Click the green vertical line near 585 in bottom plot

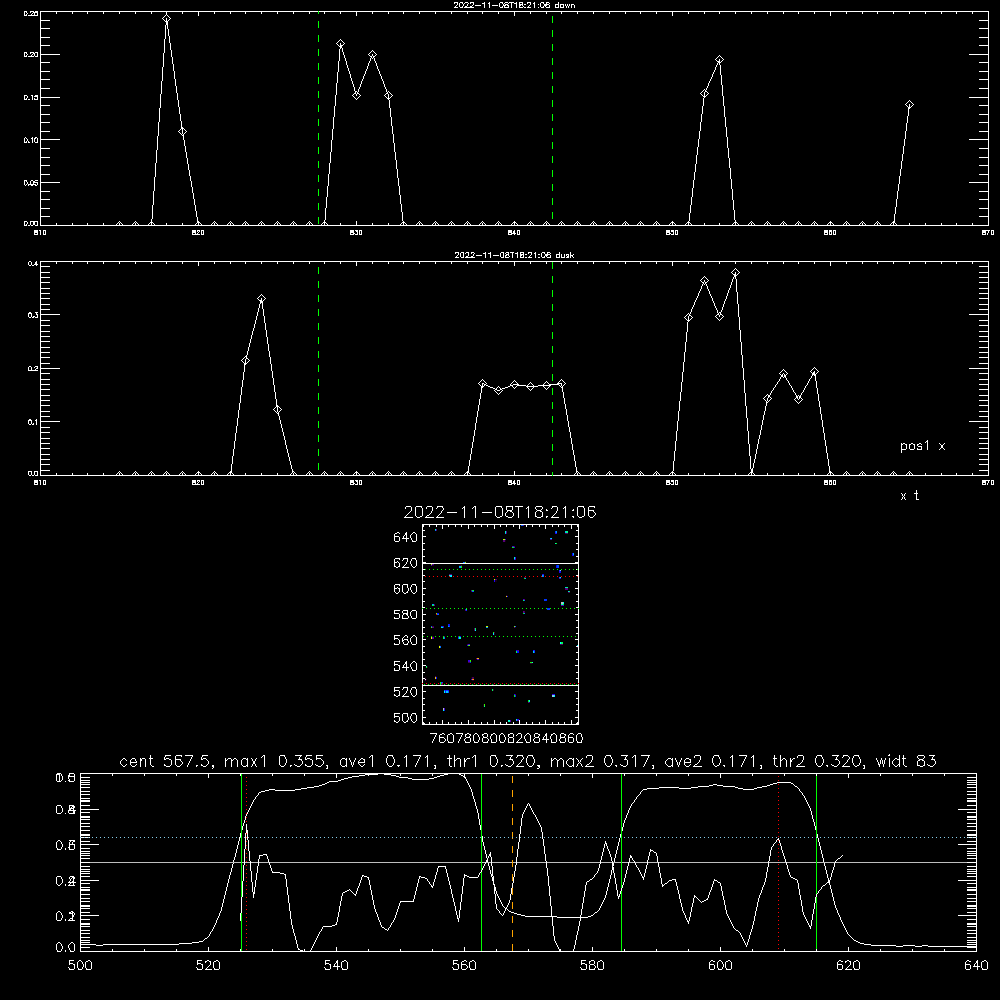coord(621,862)
